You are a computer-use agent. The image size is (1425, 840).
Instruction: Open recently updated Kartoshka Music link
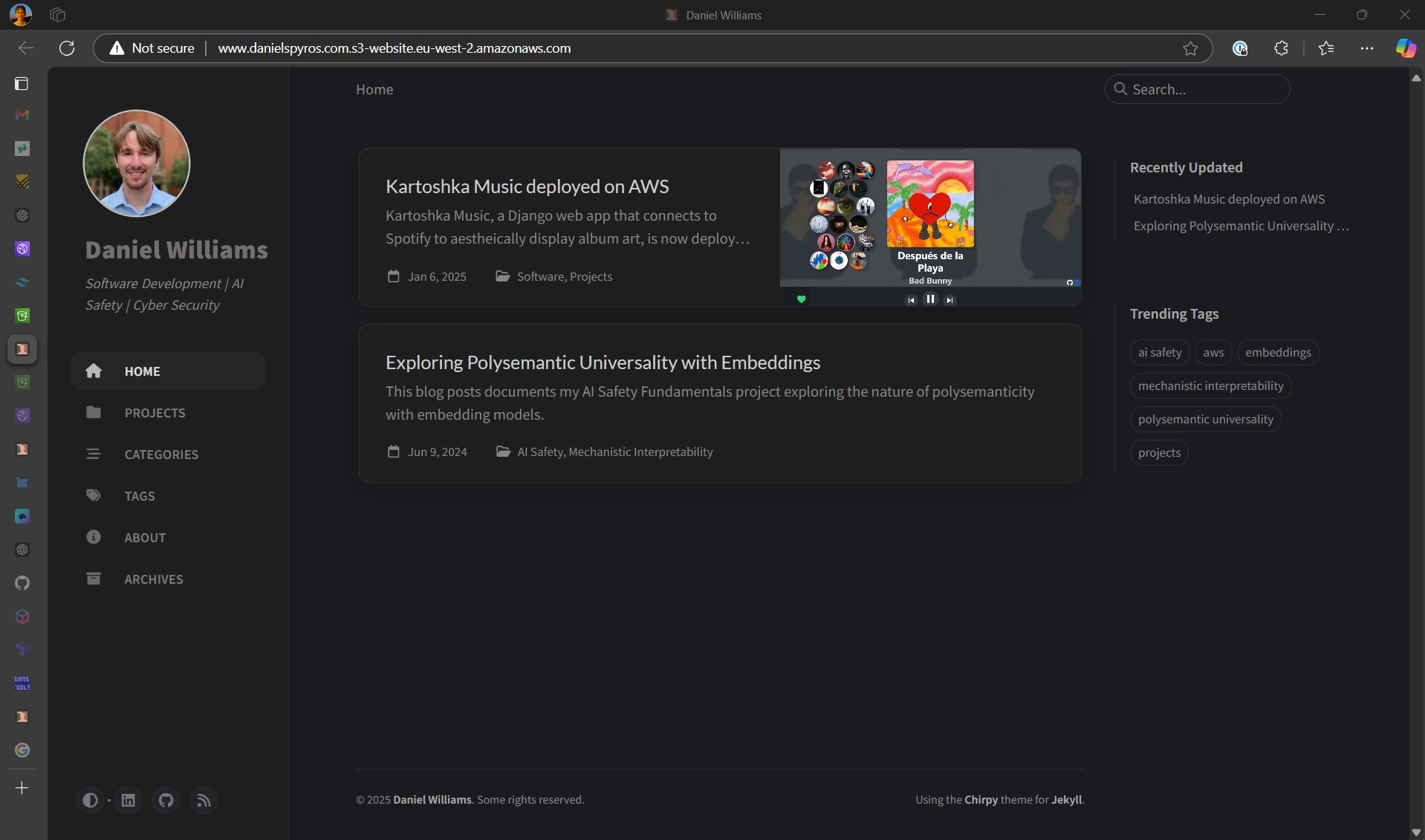(x=1229, y=199)
